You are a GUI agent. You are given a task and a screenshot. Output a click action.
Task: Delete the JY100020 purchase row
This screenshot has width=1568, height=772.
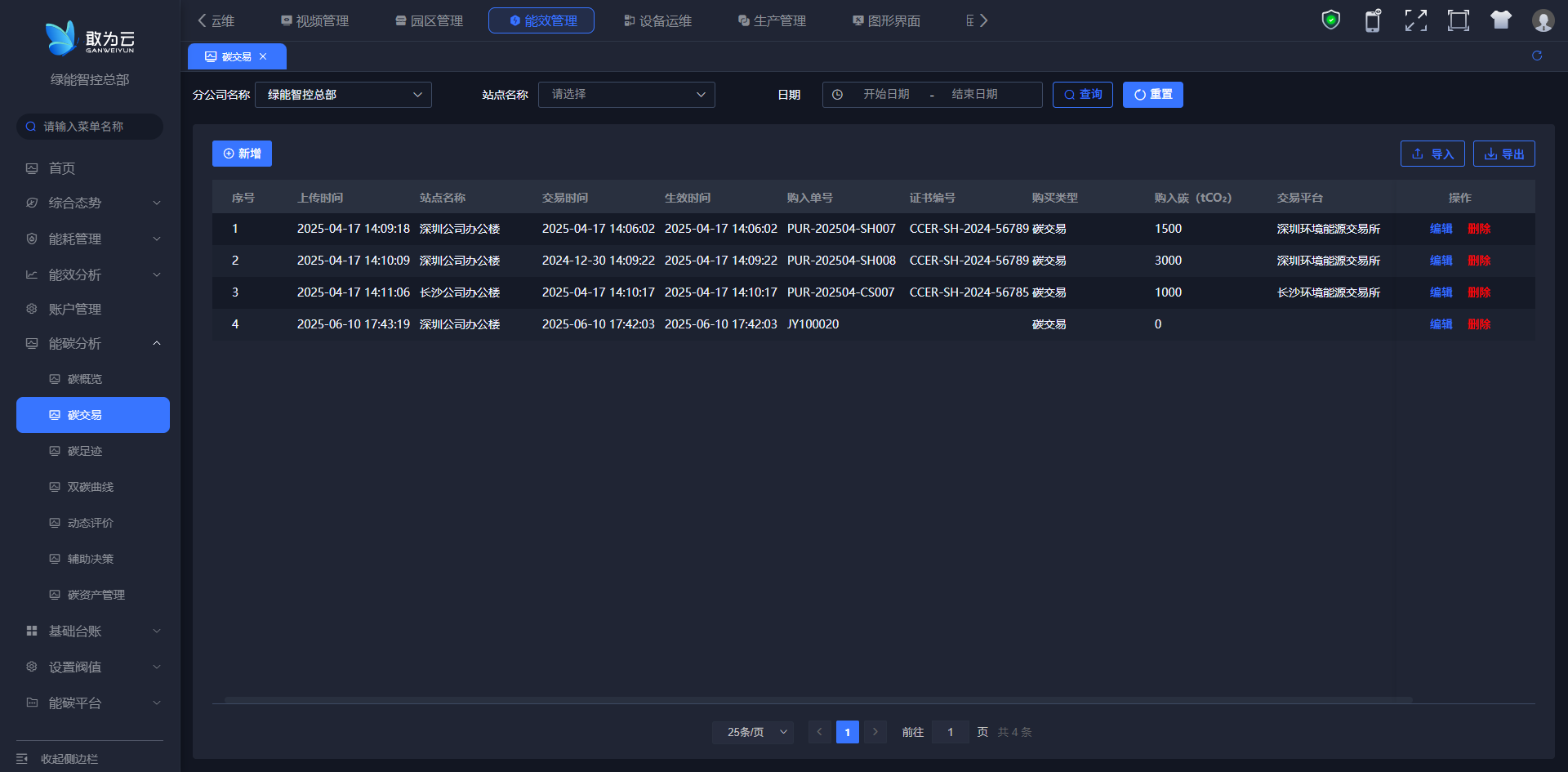1478,324
